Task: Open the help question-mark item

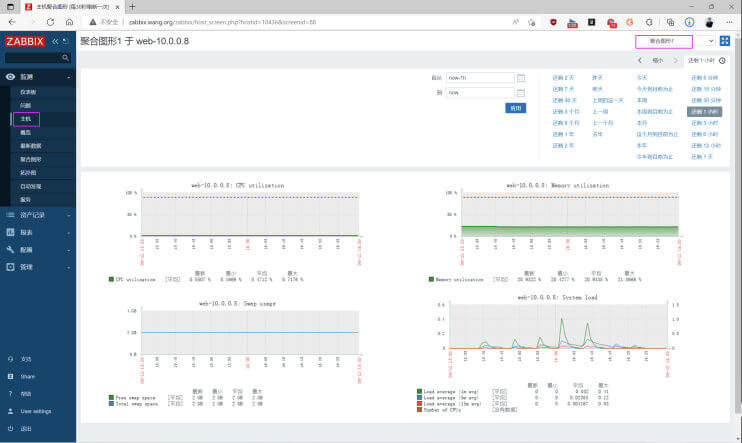Action: pos(10,394)
